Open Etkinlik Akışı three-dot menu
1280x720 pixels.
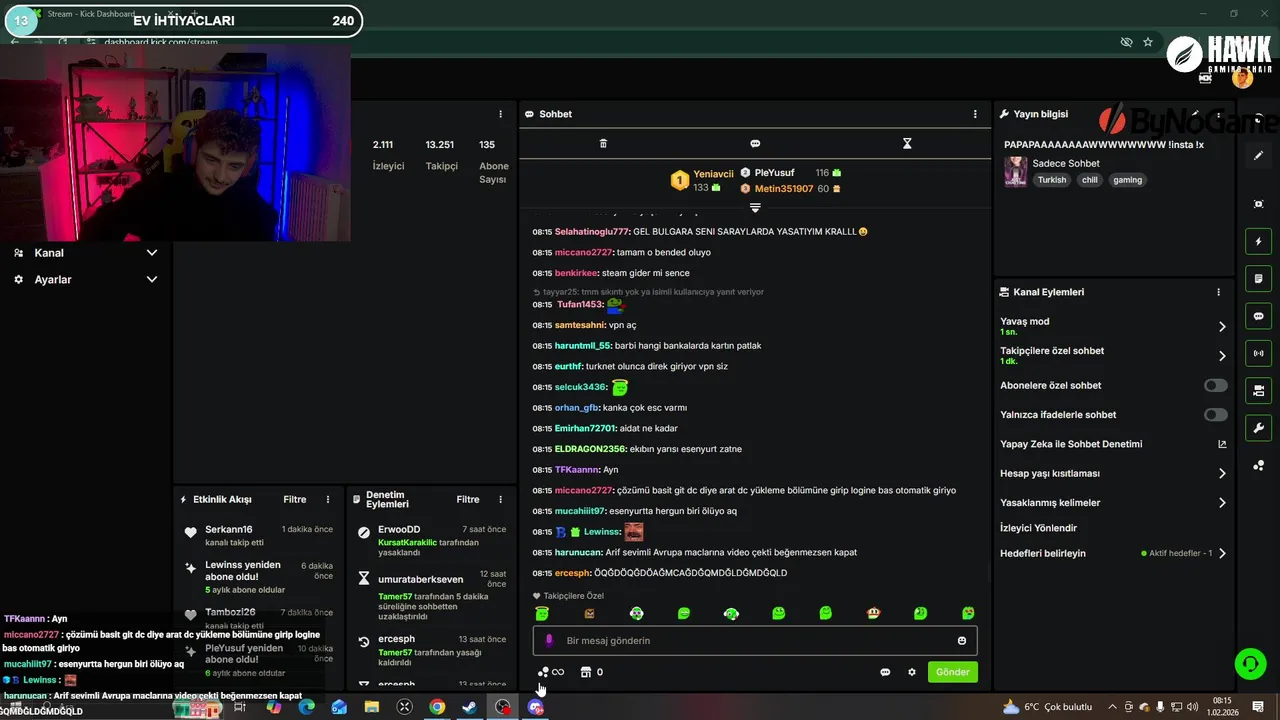tap(327, 499)
